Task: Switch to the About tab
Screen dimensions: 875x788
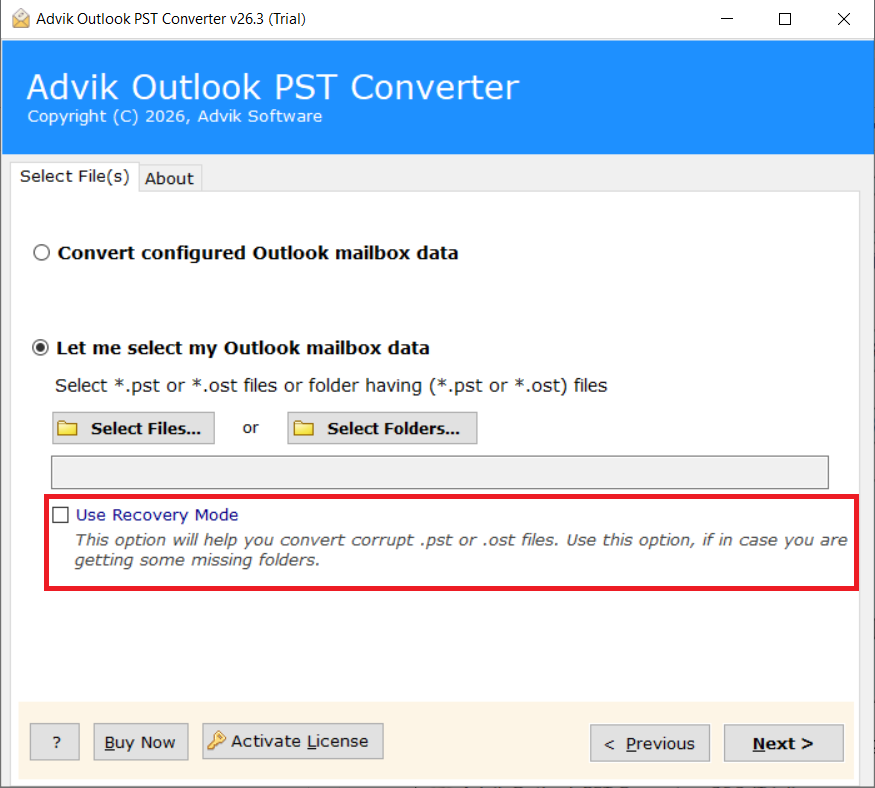Action: tap(169, 178)
